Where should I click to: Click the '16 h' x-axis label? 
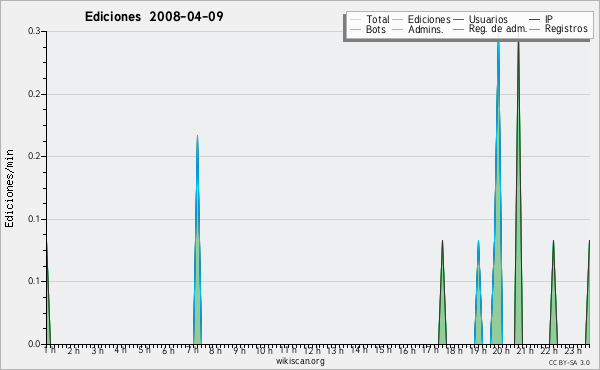(x=407, y=350)
